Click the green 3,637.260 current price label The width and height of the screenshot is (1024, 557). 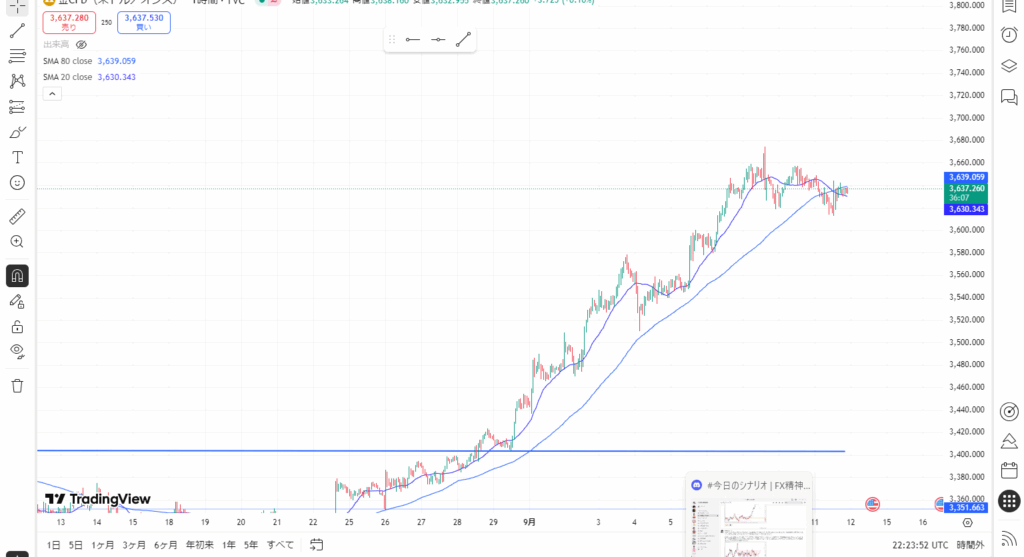[966, 193]
